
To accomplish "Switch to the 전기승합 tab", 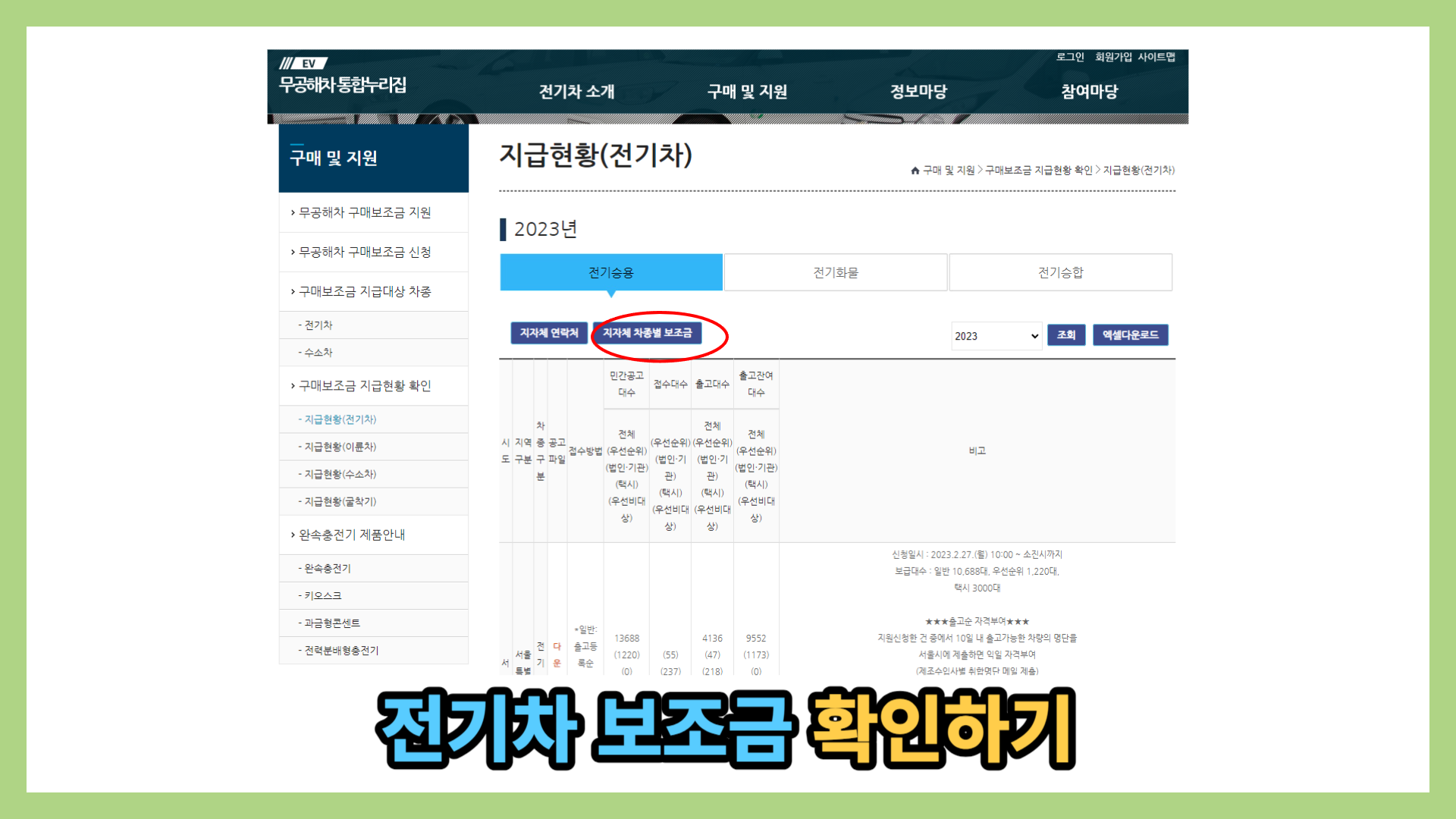I will tap(1060, 272).
